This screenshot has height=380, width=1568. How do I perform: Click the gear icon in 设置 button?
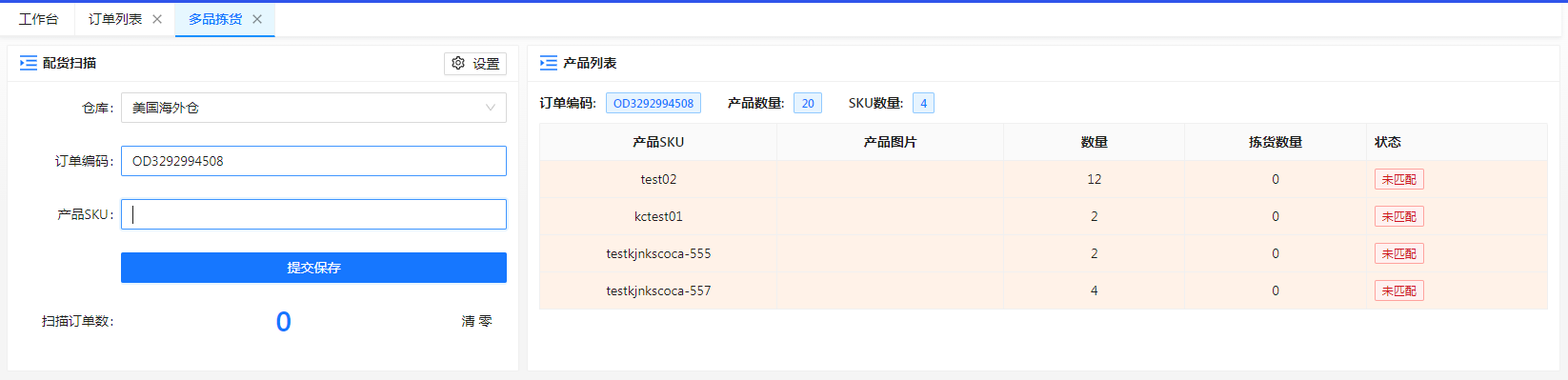(458, 63)
